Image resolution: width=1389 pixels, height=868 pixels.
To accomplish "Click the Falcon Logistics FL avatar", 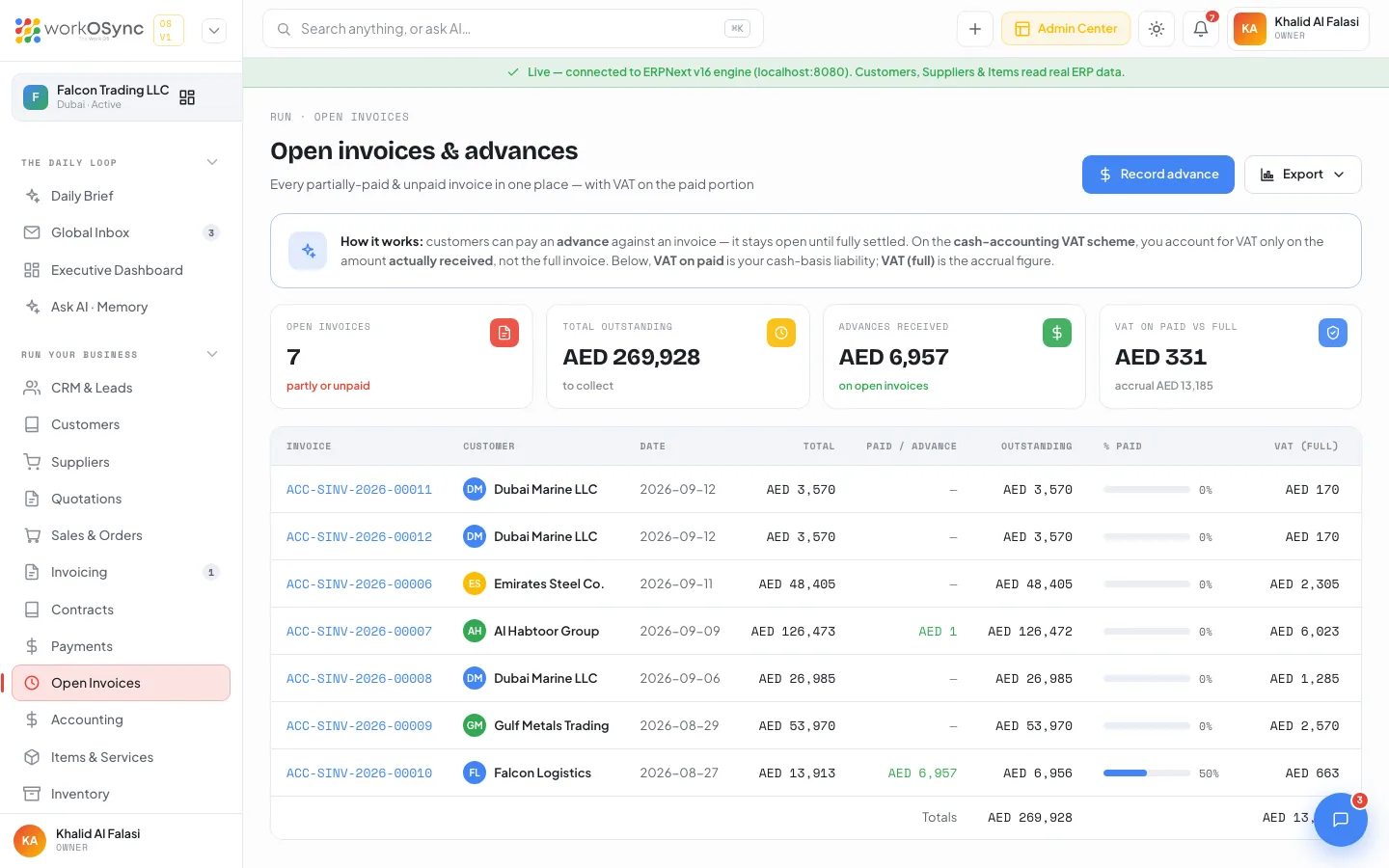I will [475, 773].
